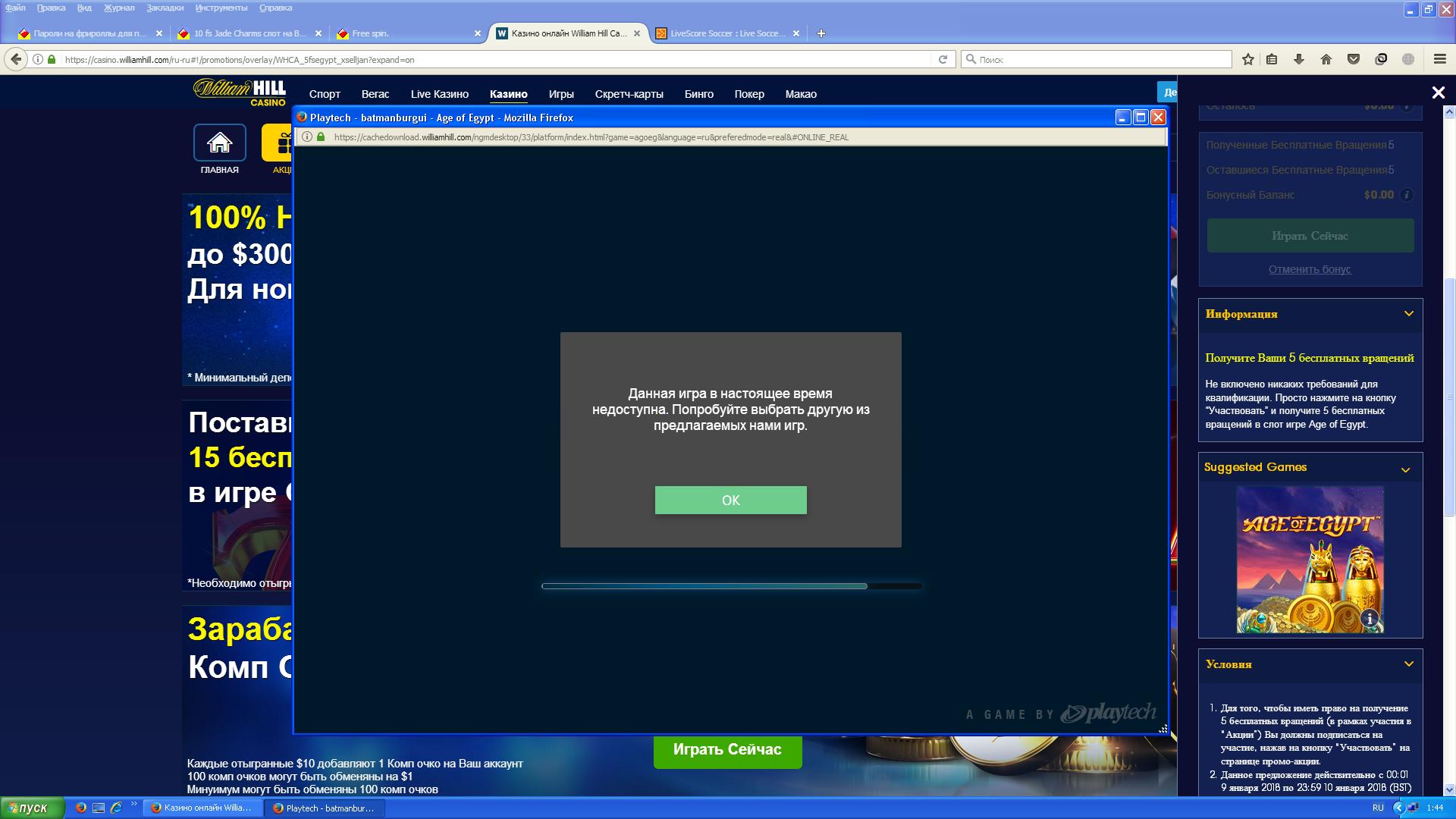This screenshot has width=1456, height=819.
Task: Open the Firefox hamburger menu
Action: tap(1440, 59)
